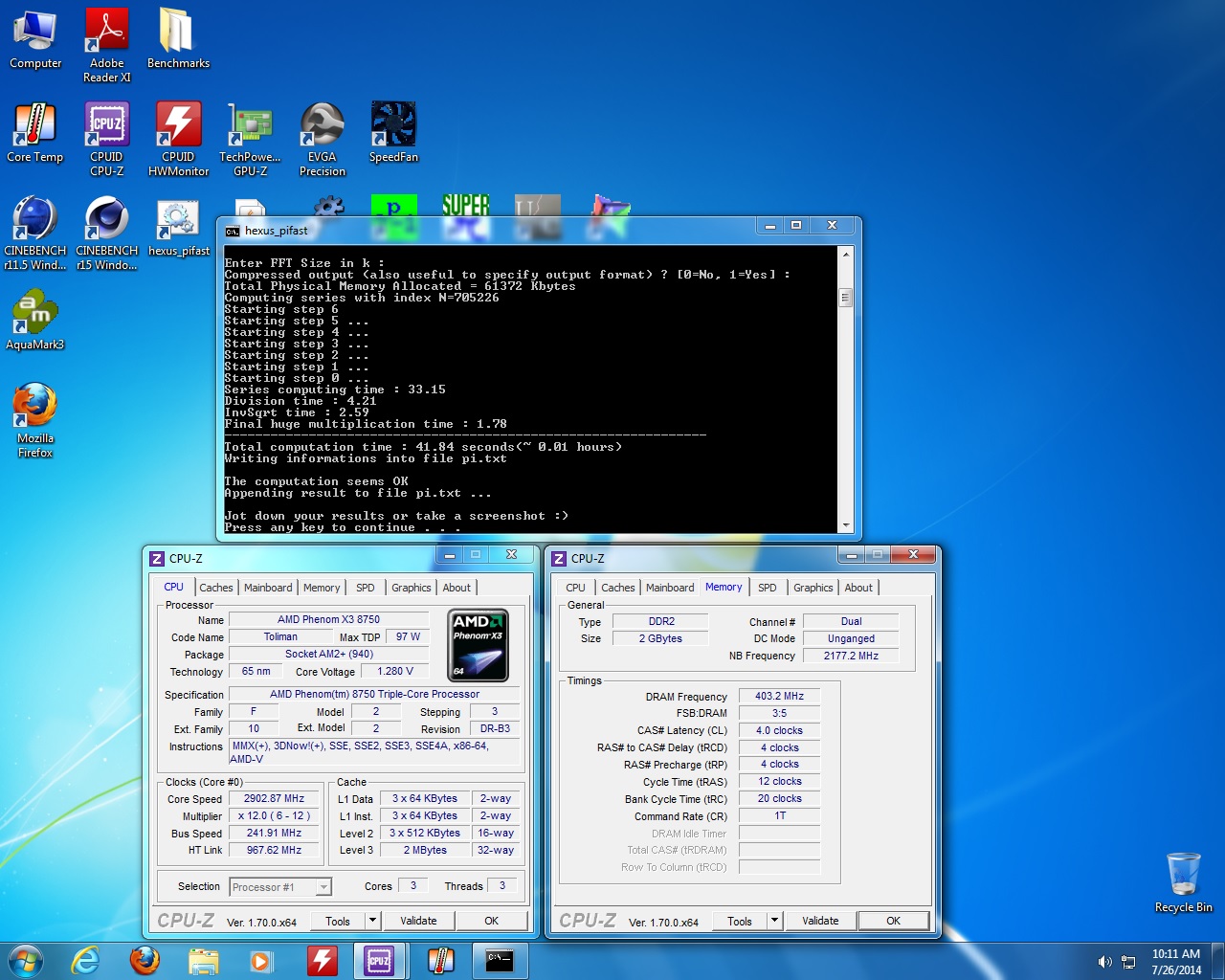This screenshot has height=980, width=1225.
Task: Launch TechPowerUp GPU-Z desktop shortcut
Action: 250,139
